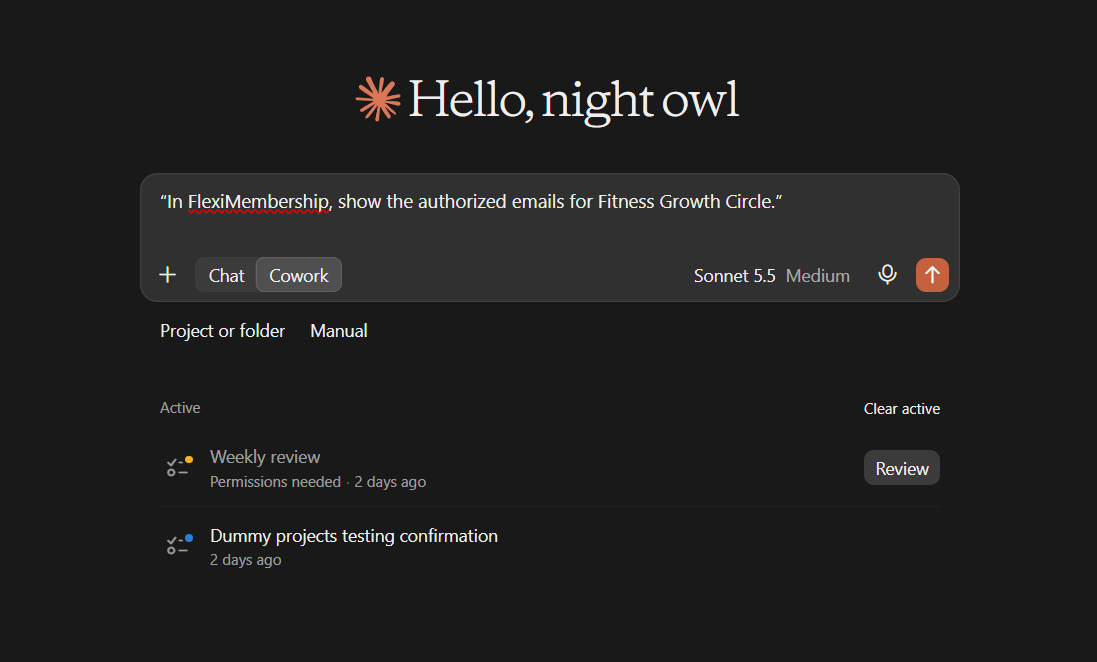This screenshot has width=1097, height=662.
Task: Click the plus attachment icon
Action: (168, 274)
